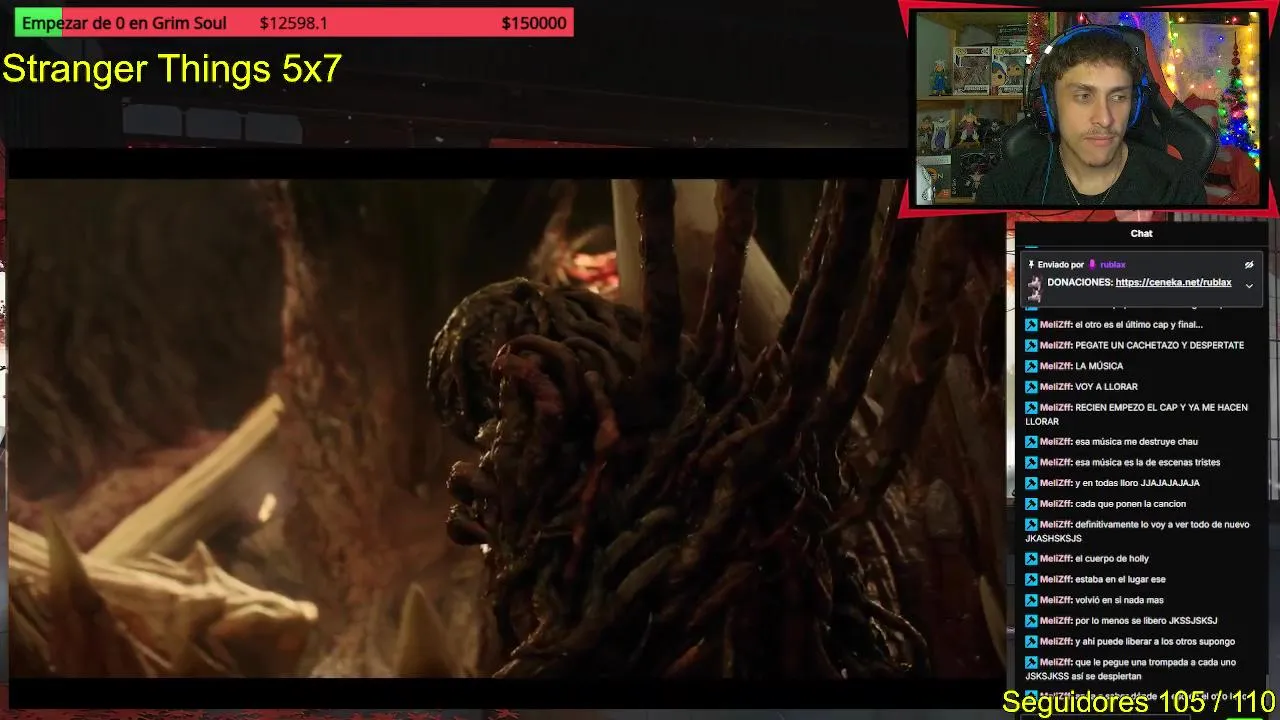Click the message 'y en todas lloro JJAJAJAJAJA'

(x=1137, y=483)
